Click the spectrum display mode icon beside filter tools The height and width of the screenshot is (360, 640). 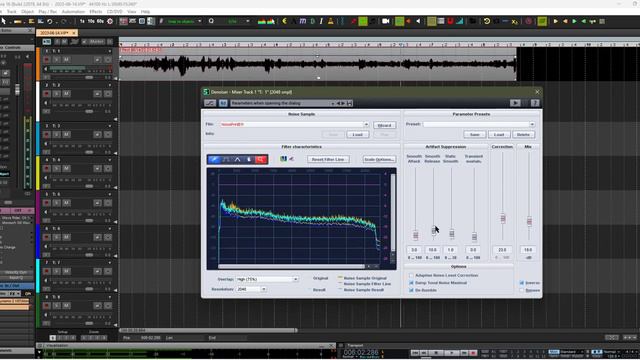coord(283,159)
